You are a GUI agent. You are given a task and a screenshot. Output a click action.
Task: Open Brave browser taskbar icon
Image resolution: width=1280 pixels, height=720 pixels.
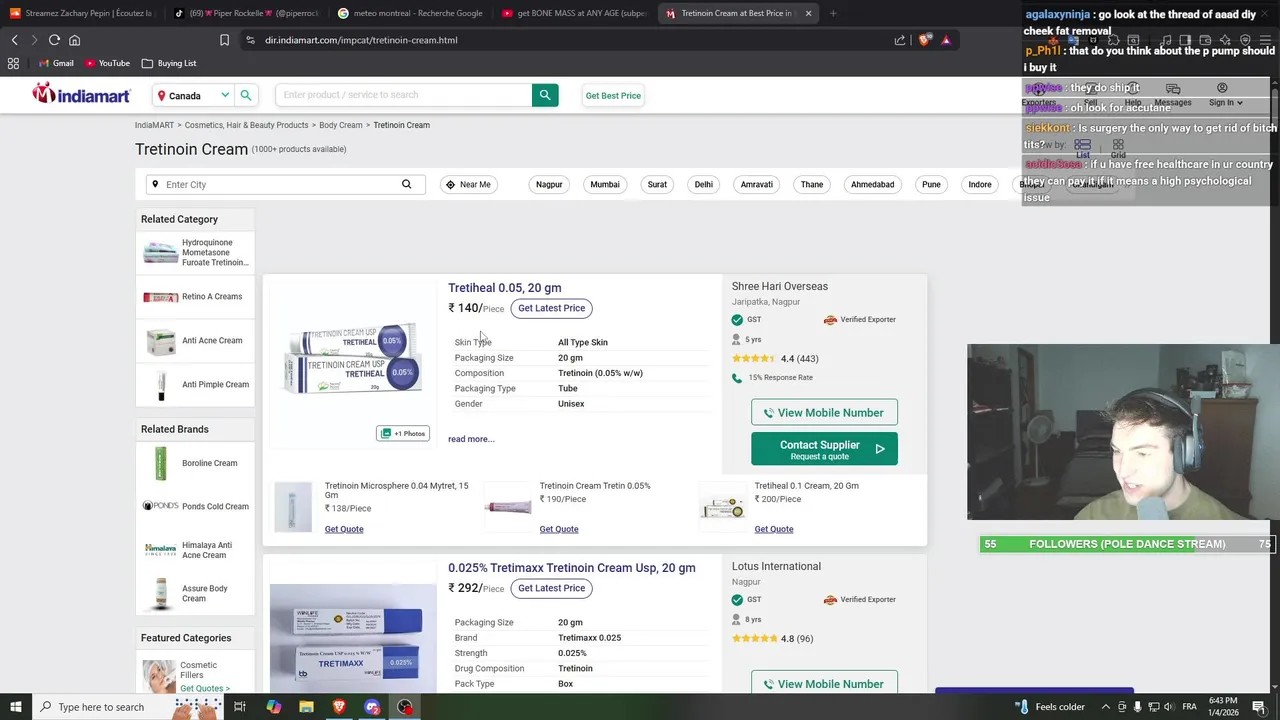point(339,707)
